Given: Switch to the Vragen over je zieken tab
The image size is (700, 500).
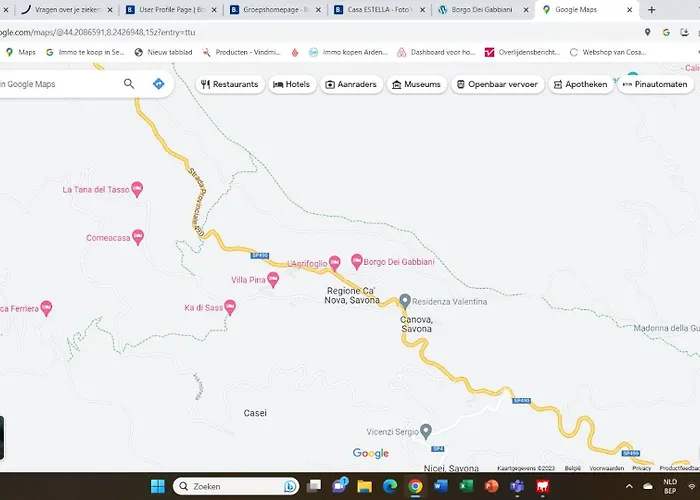Looking at the screenshot, I should 67,9.
